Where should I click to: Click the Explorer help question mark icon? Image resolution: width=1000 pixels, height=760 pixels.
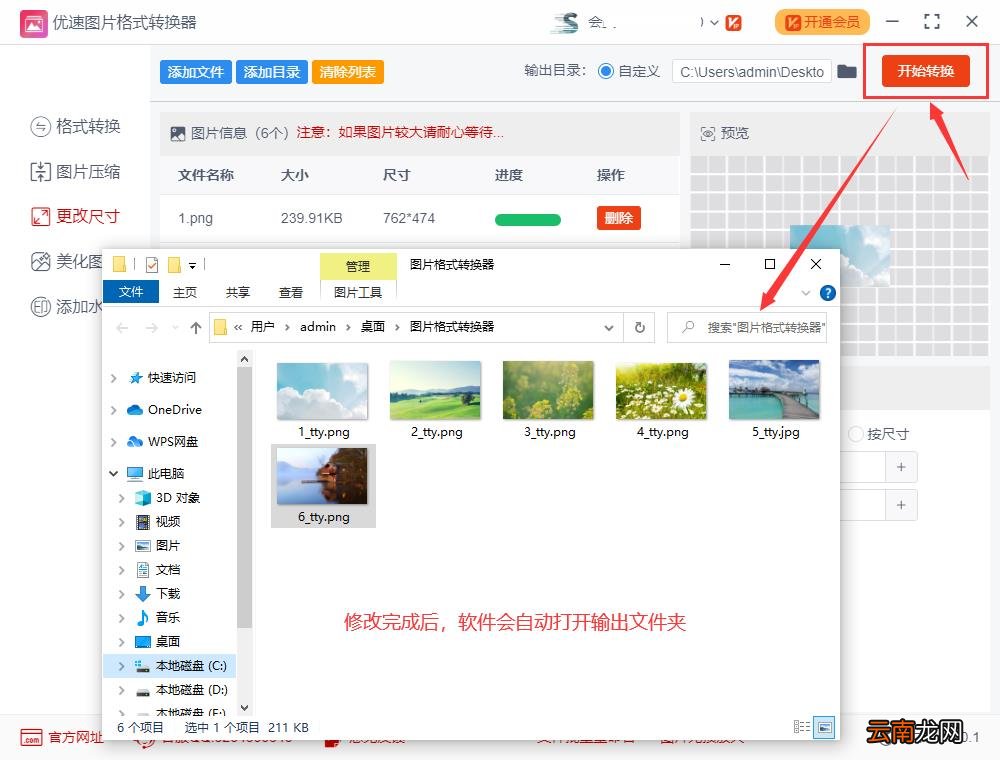click(x=827, y=293)
